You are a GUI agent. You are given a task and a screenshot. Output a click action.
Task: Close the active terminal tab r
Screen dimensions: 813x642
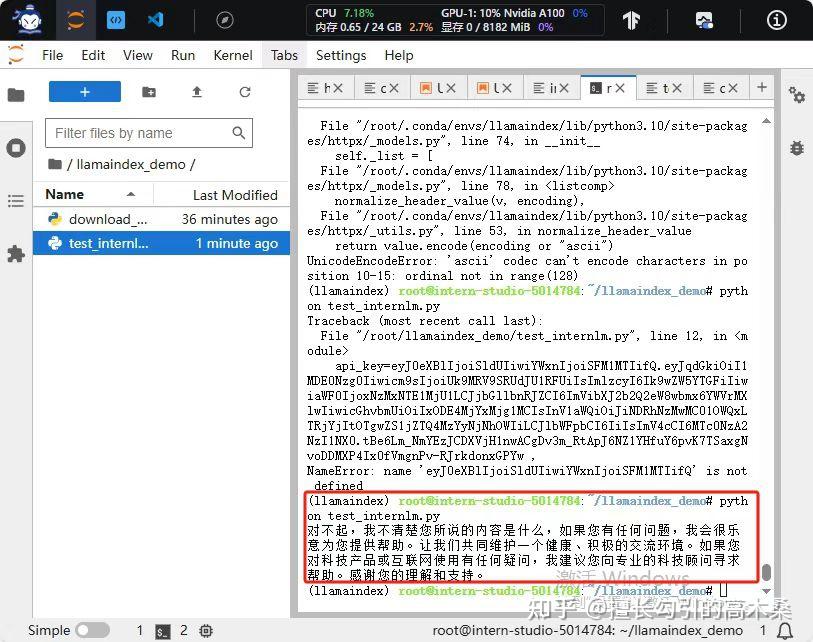(619, 88)
